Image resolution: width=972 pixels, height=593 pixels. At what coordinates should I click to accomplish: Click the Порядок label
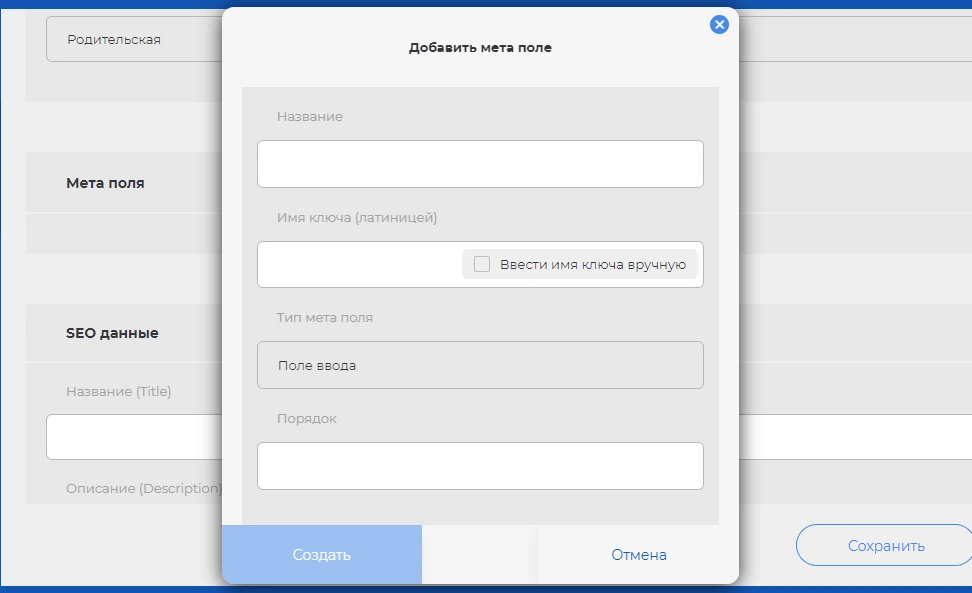click(307, 419)
